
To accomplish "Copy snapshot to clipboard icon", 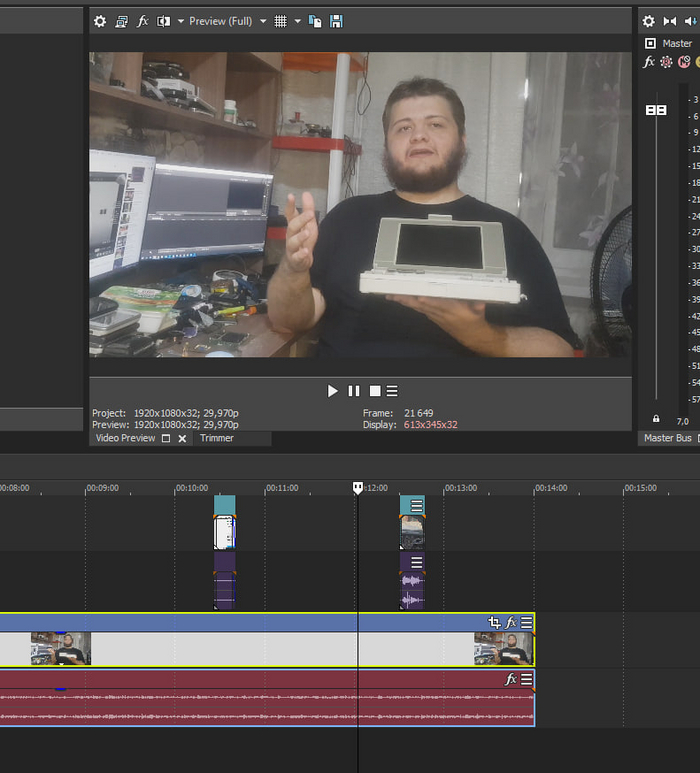I will coord(315,21).
